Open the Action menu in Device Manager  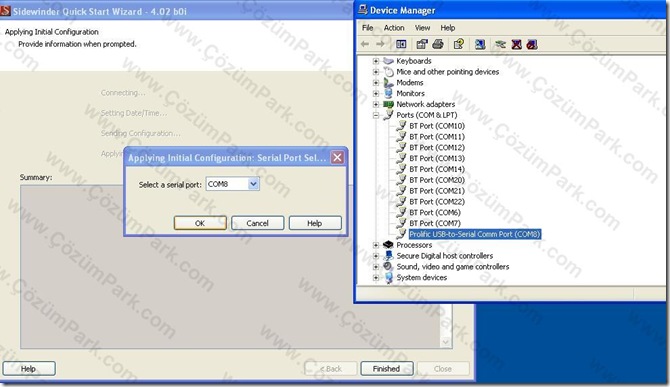point(394,28)
